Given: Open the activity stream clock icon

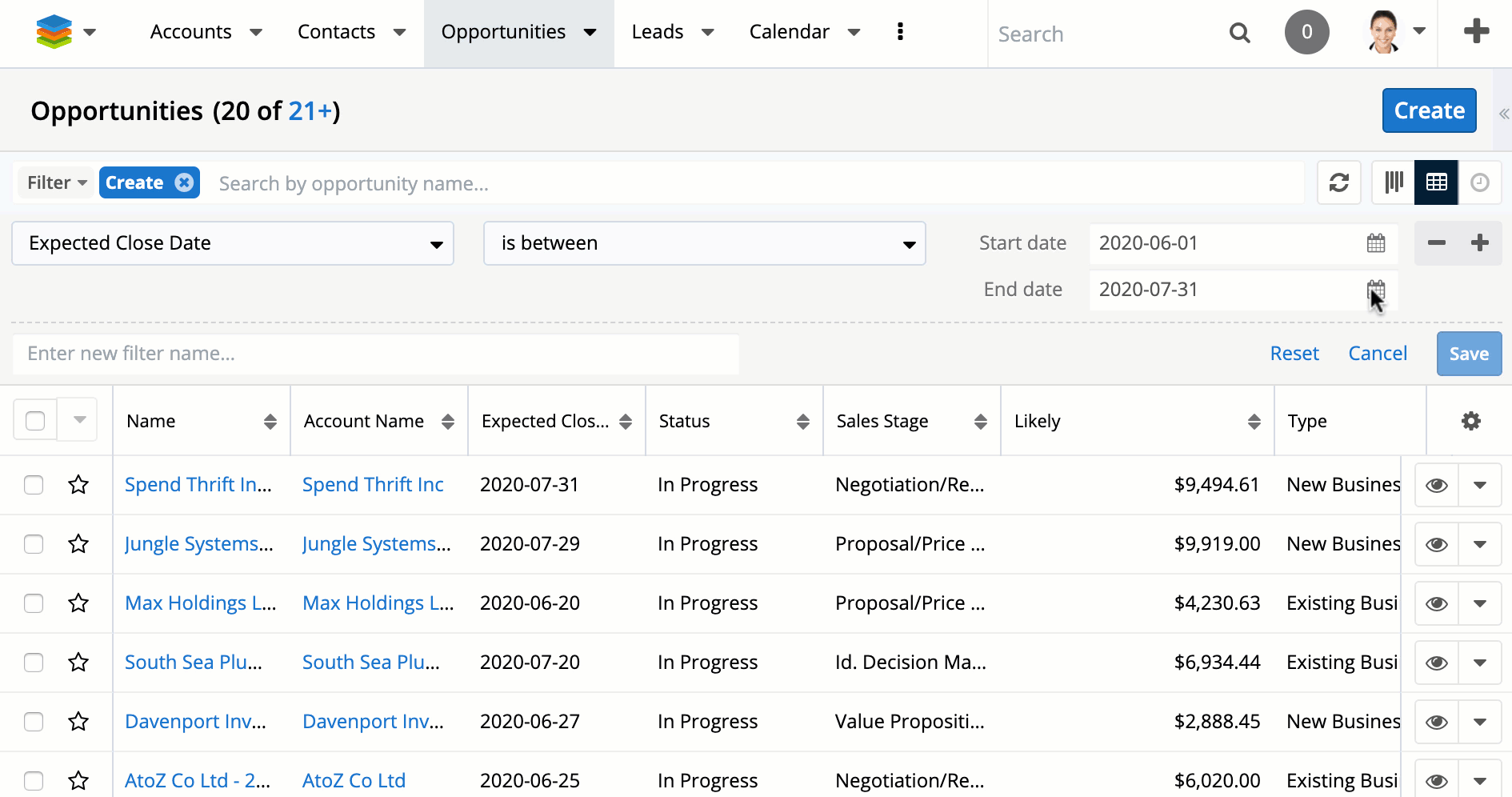Looking at the screenshot, I should [1479, 183].
